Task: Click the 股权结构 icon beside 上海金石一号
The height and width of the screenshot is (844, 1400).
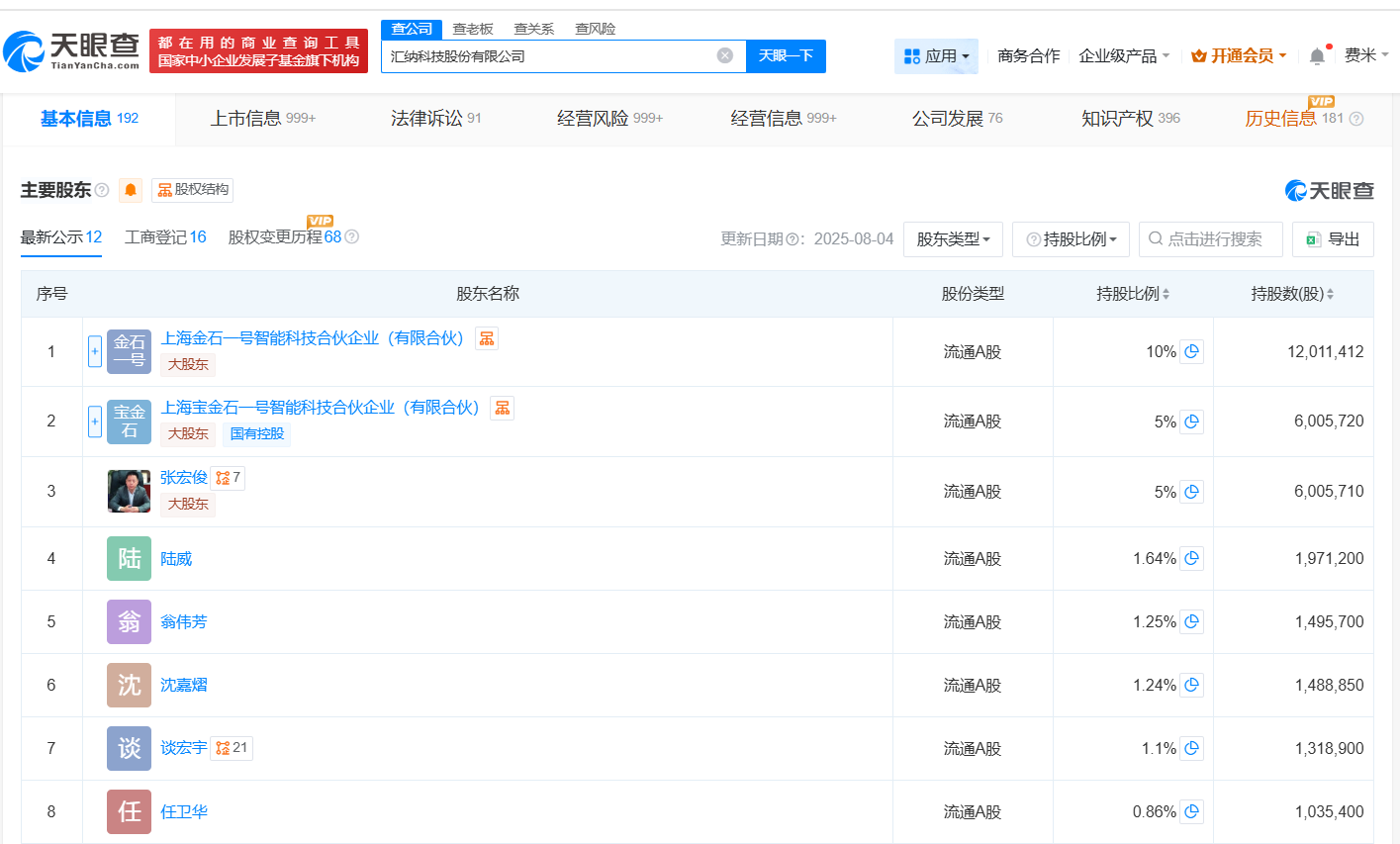Action: pyautogui.click(x=486, y=337)
